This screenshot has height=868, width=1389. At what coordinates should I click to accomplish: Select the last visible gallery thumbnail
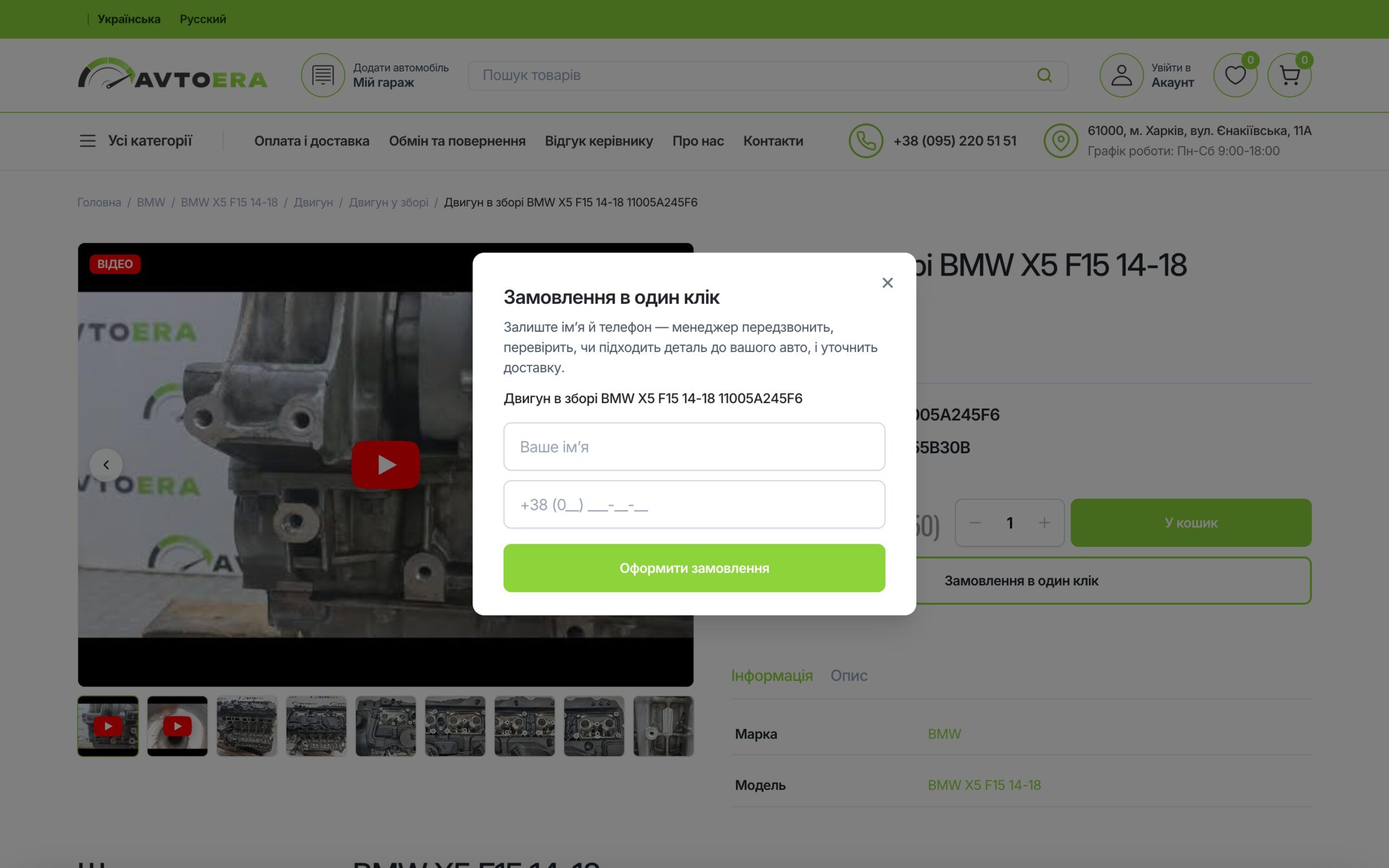tap(663, 726)
